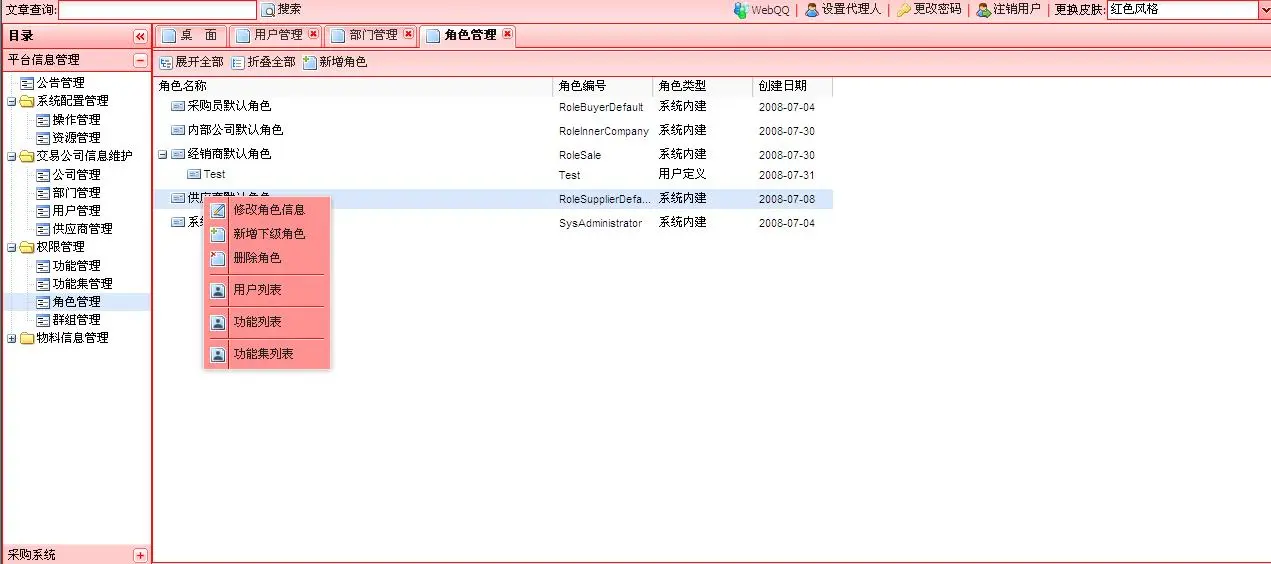Click the 交易公司信息维护 folder icon

click(27, 156)
